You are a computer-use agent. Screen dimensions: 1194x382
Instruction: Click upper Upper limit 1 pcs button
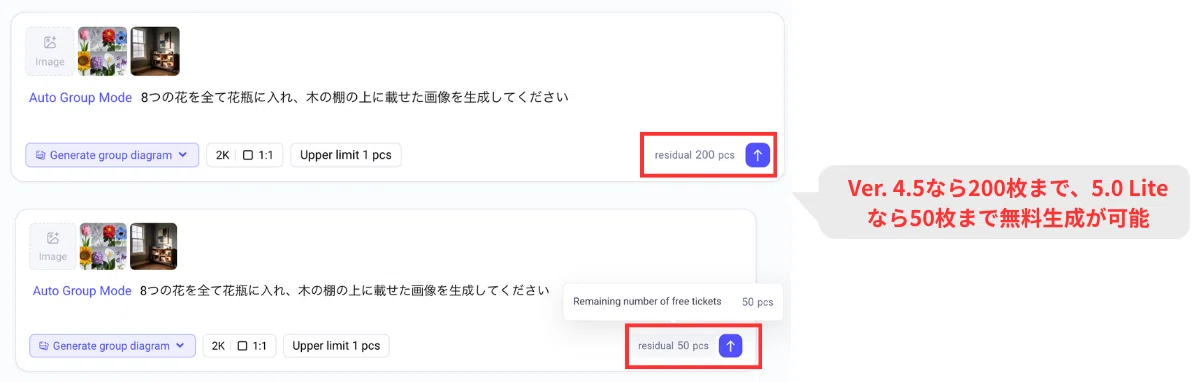[346, 154]
